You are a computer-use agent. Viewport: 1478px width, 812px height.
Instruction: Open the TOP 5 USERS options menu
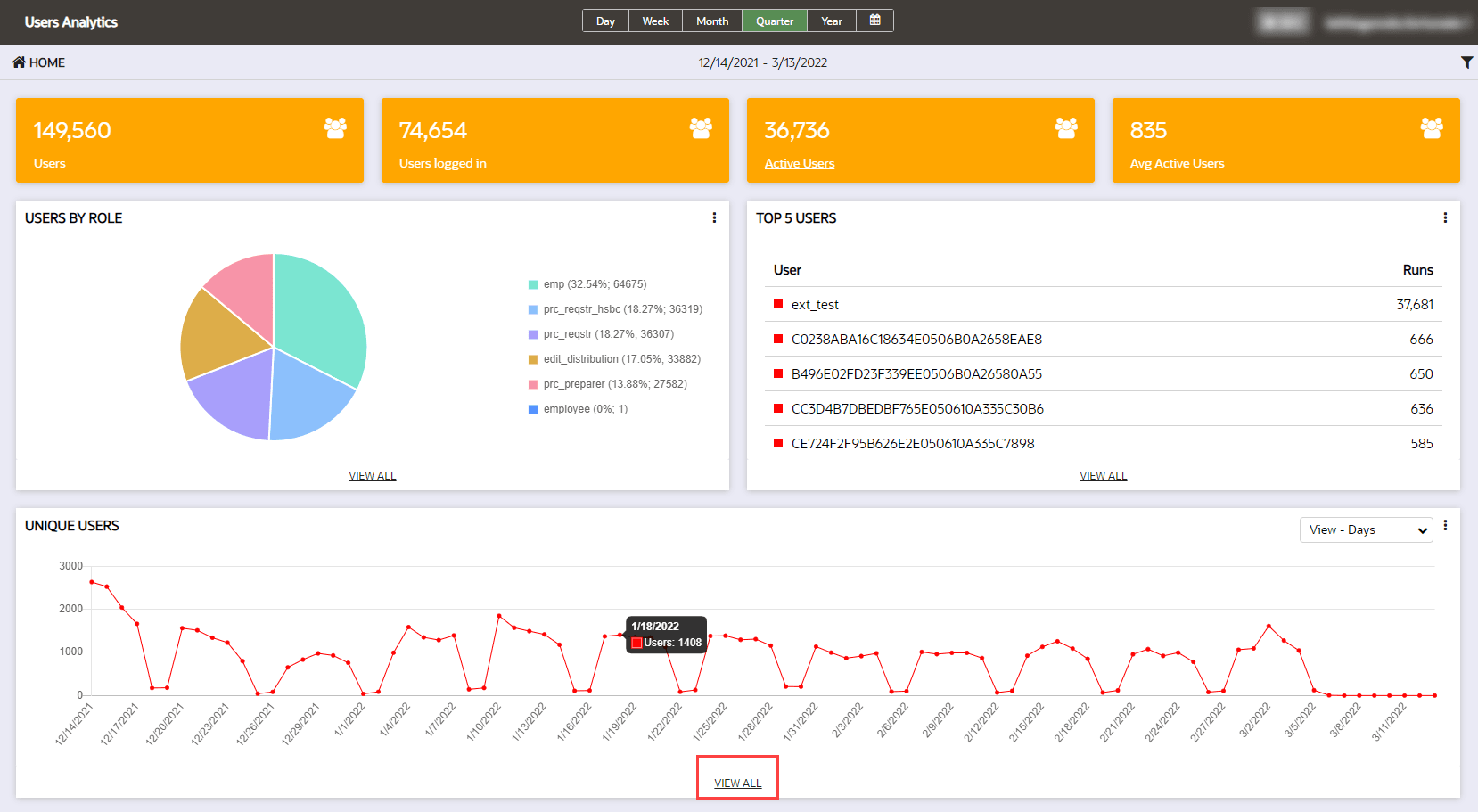1445,217
